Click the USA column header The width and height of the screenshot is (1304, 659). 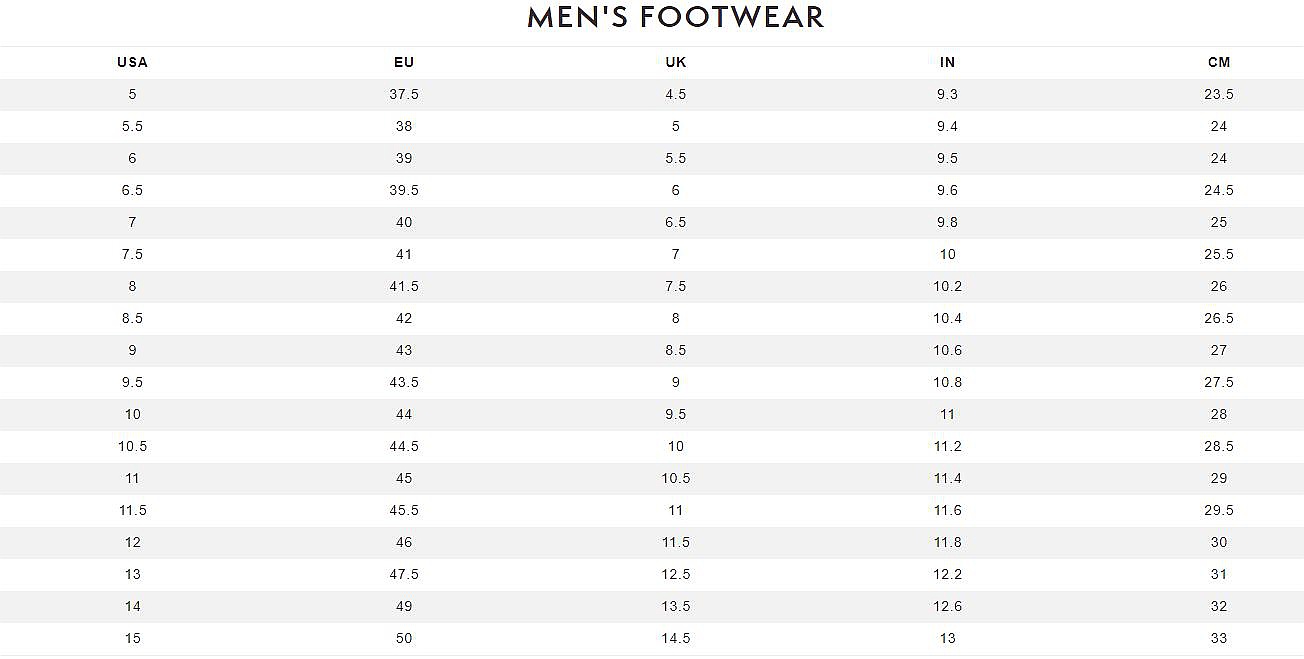[x=132, y=62]
